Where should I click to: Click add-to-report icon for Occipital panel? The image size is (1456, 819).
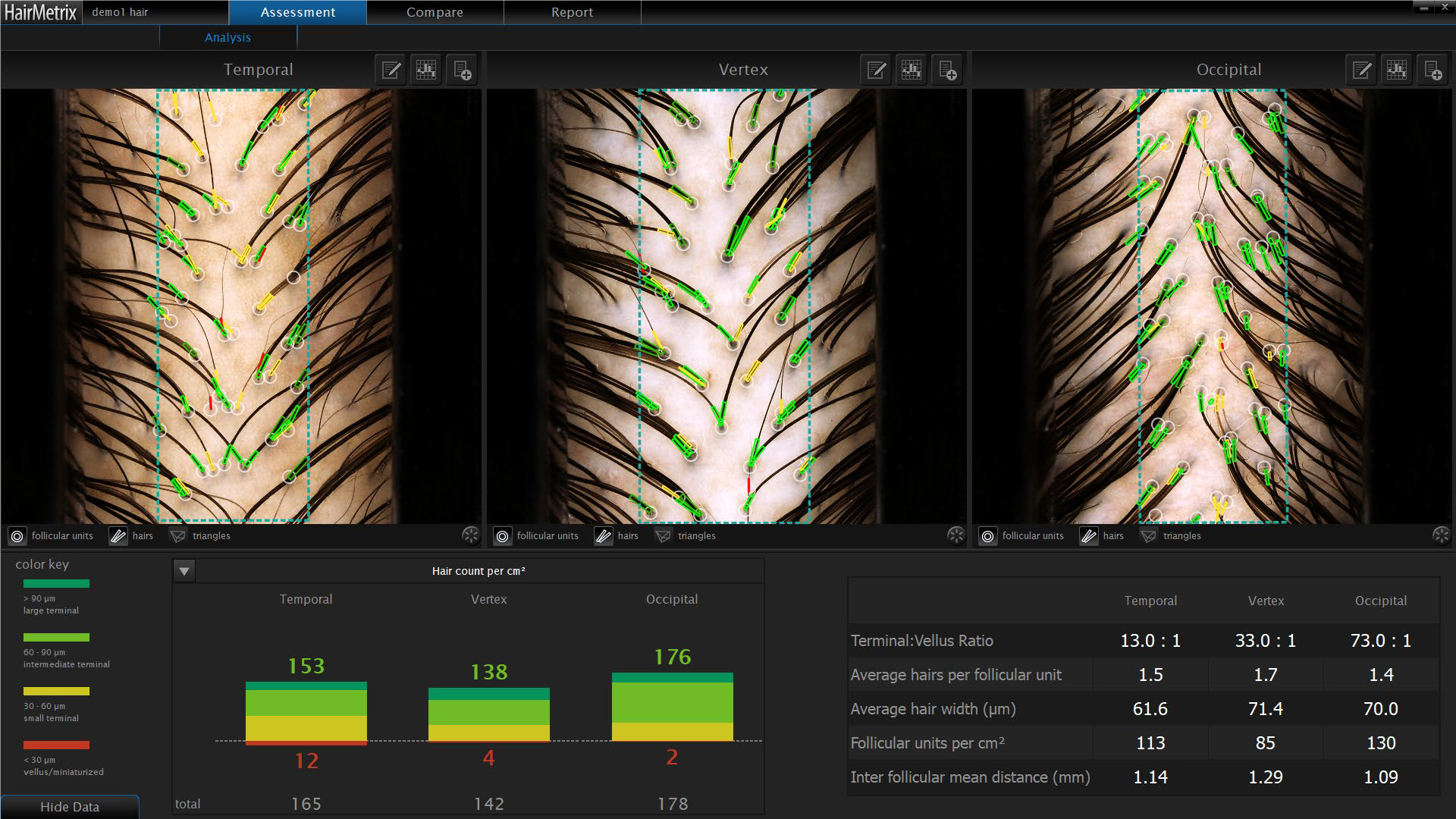click(x=1432, y=71)
